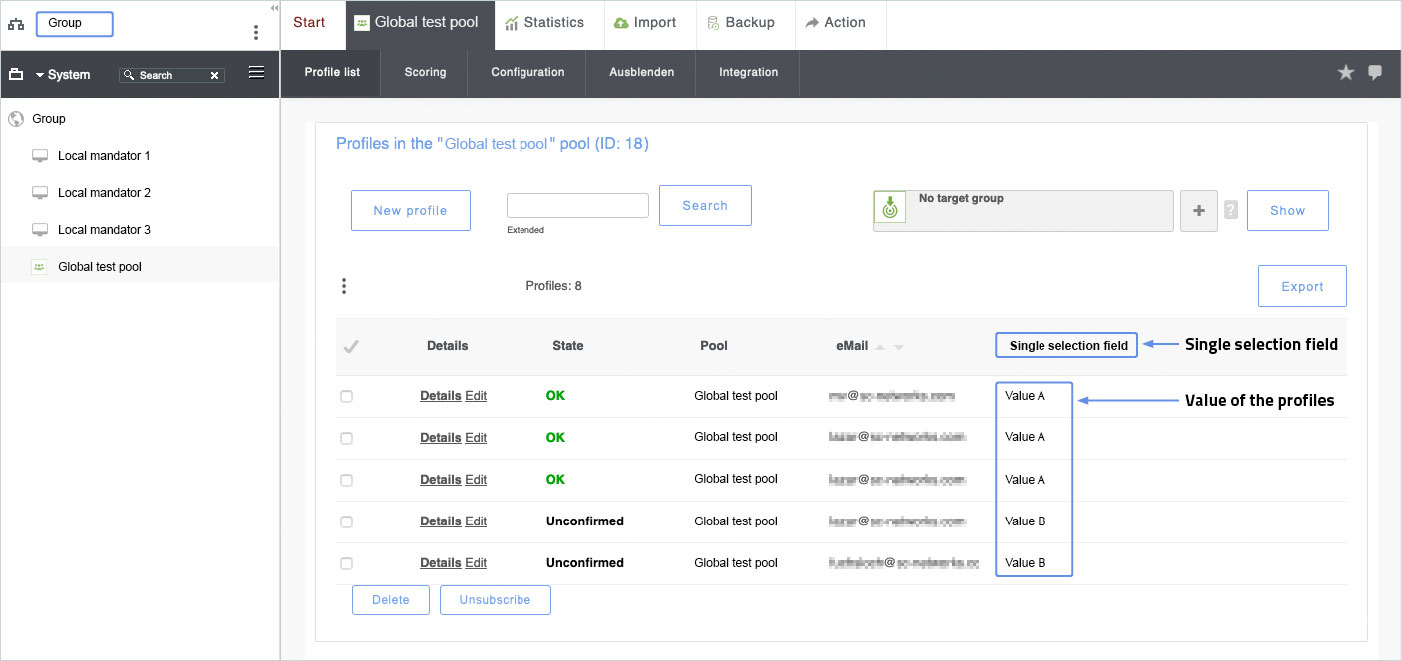Open the Scoring subtab
The height and width of the screenshot is (661, 1402).
pyautogui.click(x=425, y=72)
